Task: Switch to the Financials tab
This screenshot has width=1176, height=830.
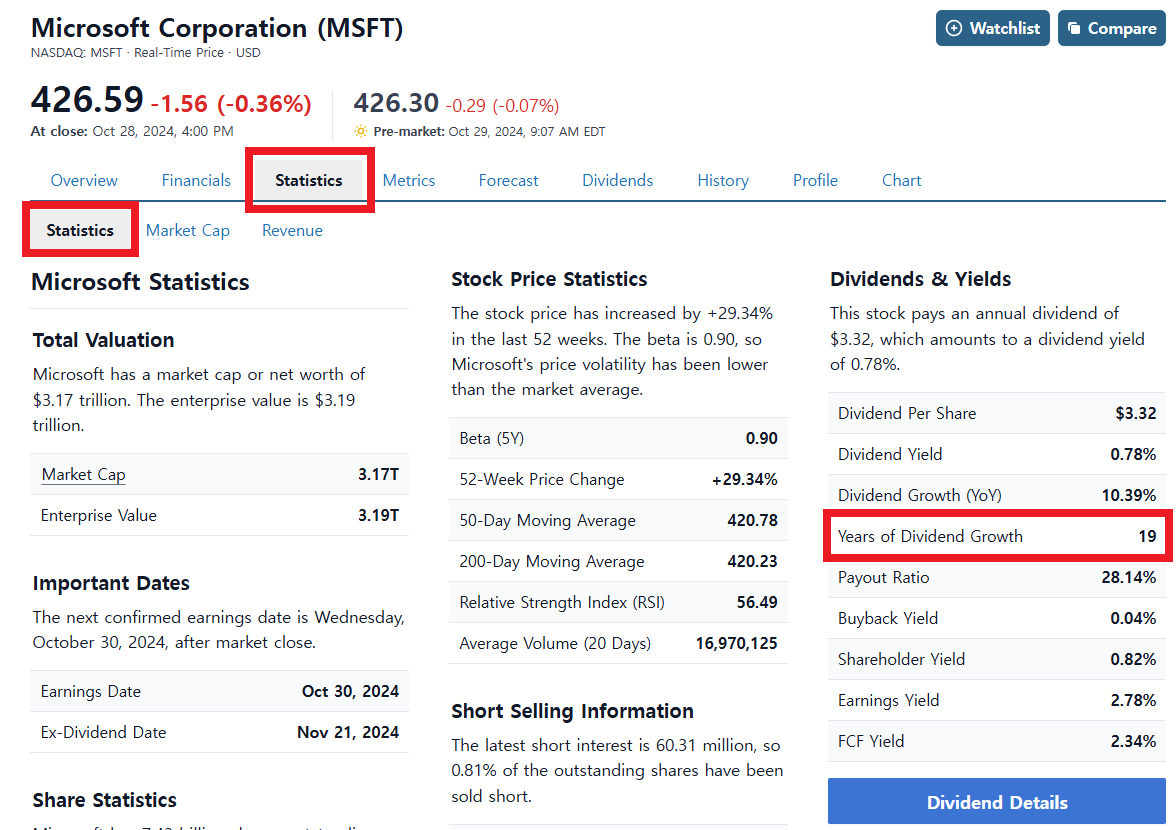Action: (x=196, y=181)
